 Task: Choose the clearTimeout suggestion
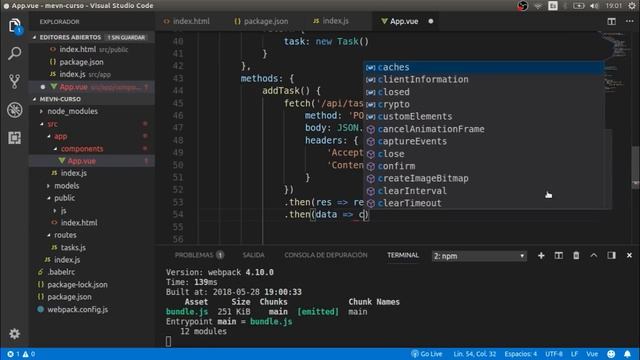point(484,203)
